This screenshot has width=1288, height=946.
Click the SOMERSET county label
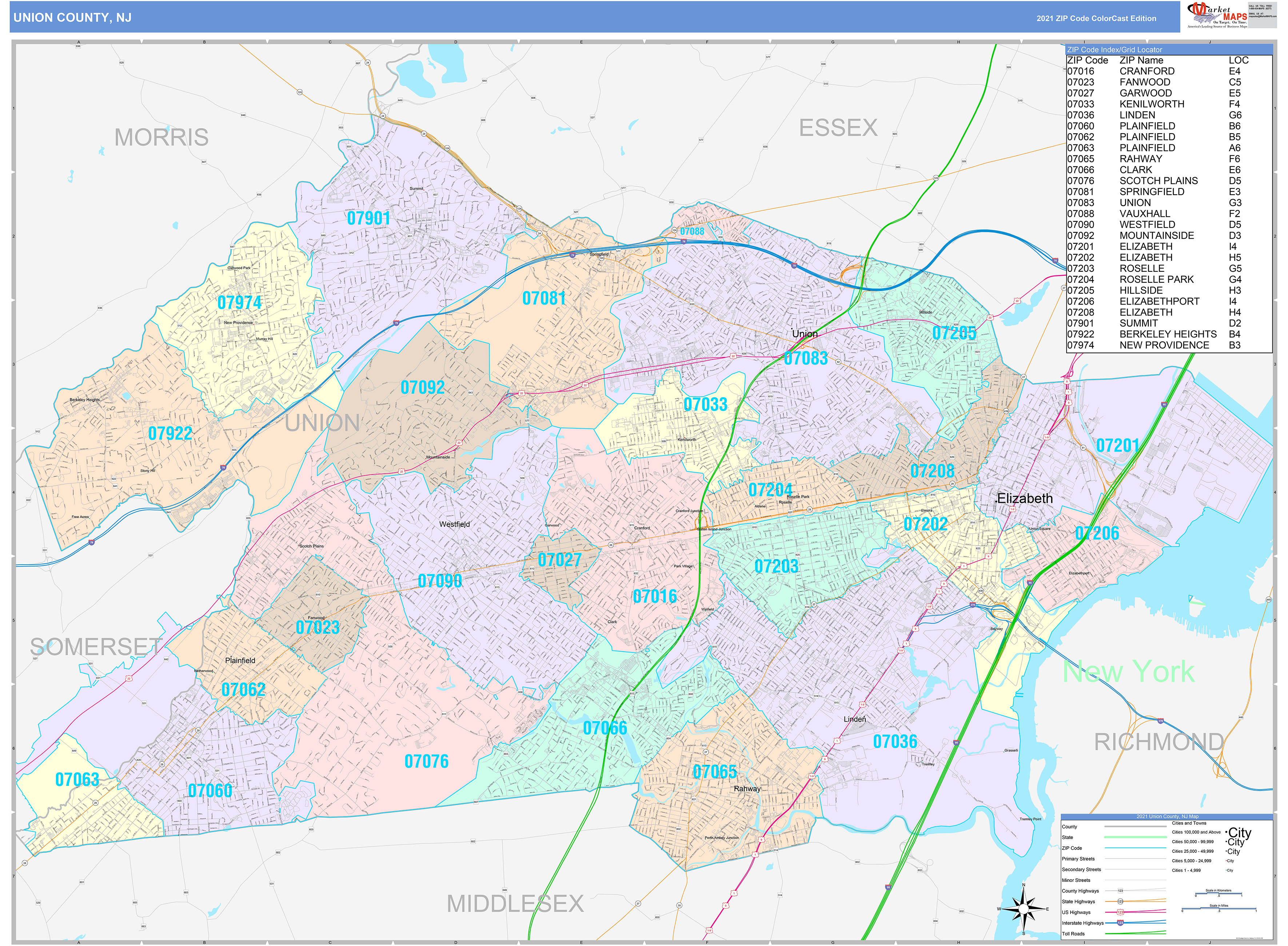tap(96, 647)
